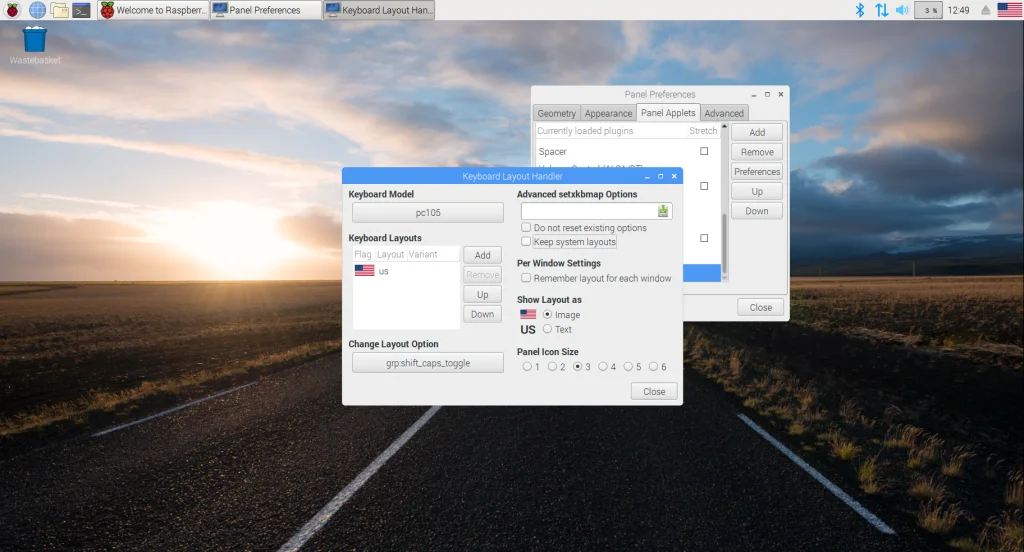
Task: Select the us layout row
Action: pyautogui.click(x=406, y=270)
